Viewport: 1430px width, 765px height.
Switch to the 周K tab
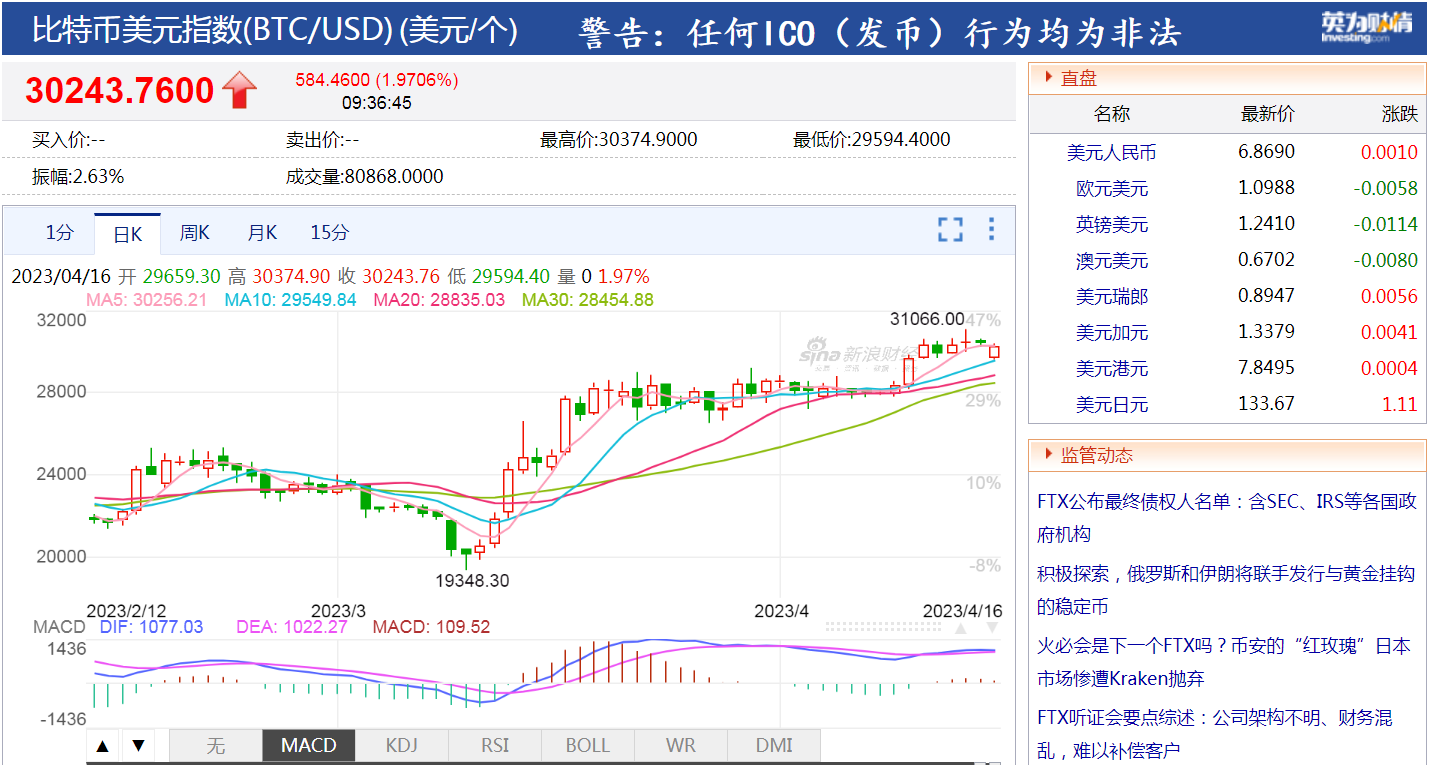194,231
